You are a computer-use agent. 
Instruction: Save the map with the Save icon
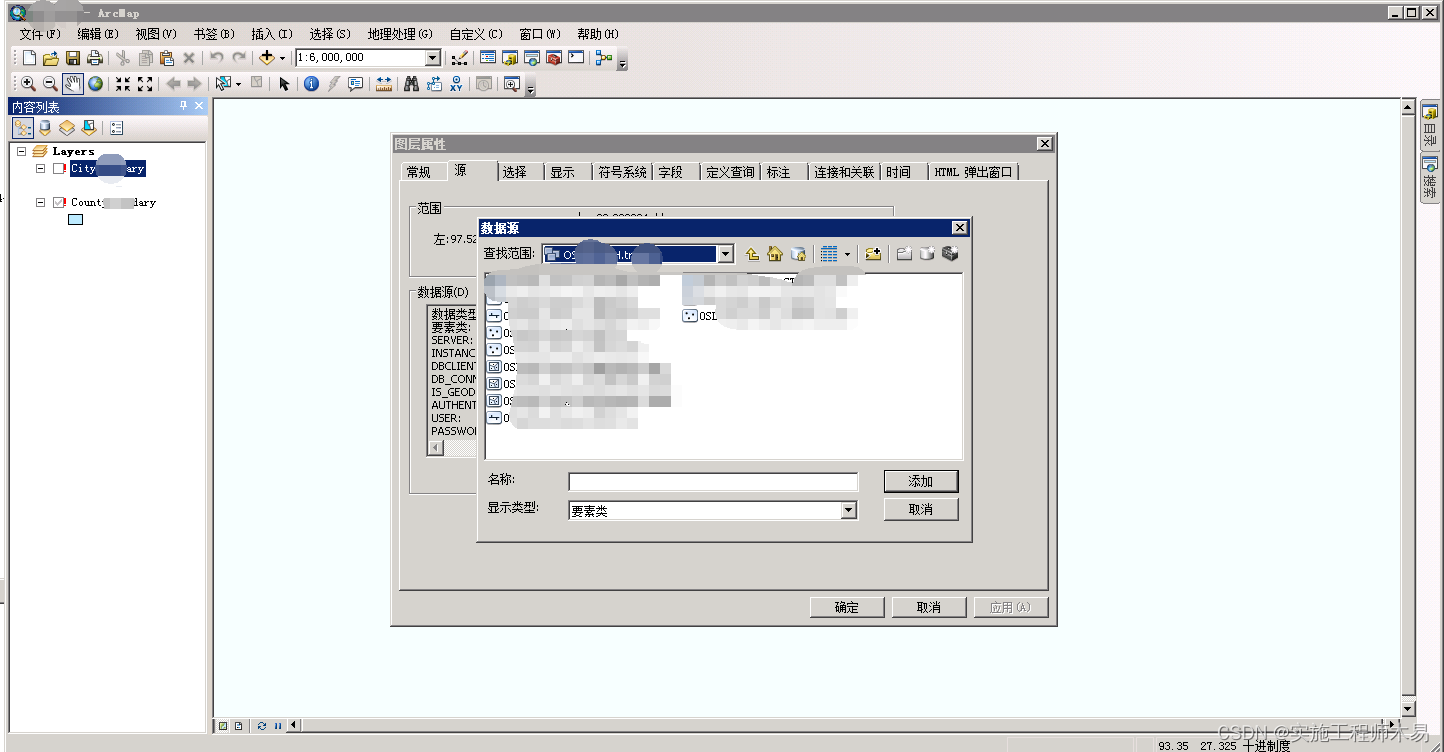tap(73, 58)
